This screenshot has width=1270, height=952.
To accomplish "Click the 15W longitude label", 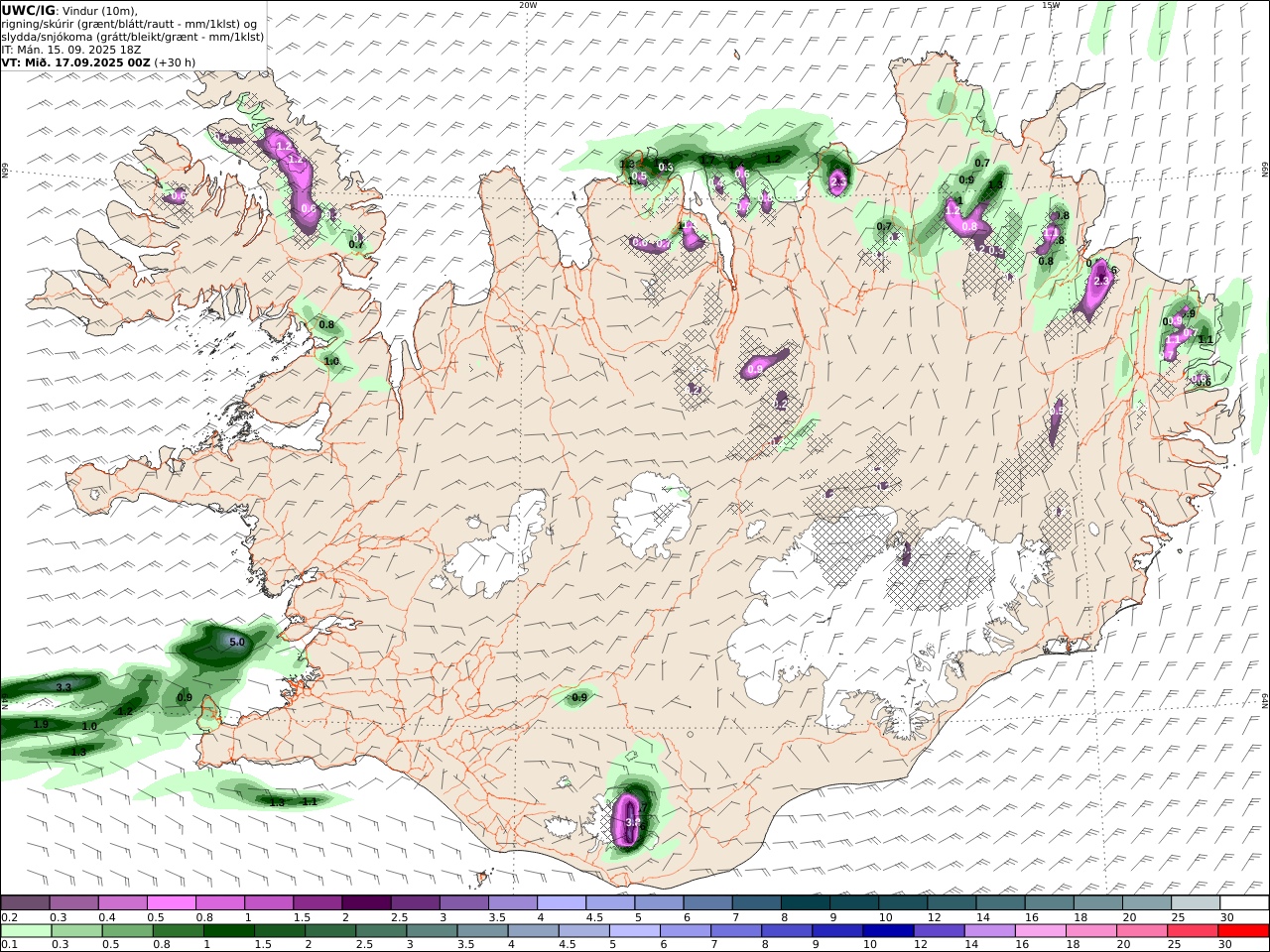I will point(1051,5).
